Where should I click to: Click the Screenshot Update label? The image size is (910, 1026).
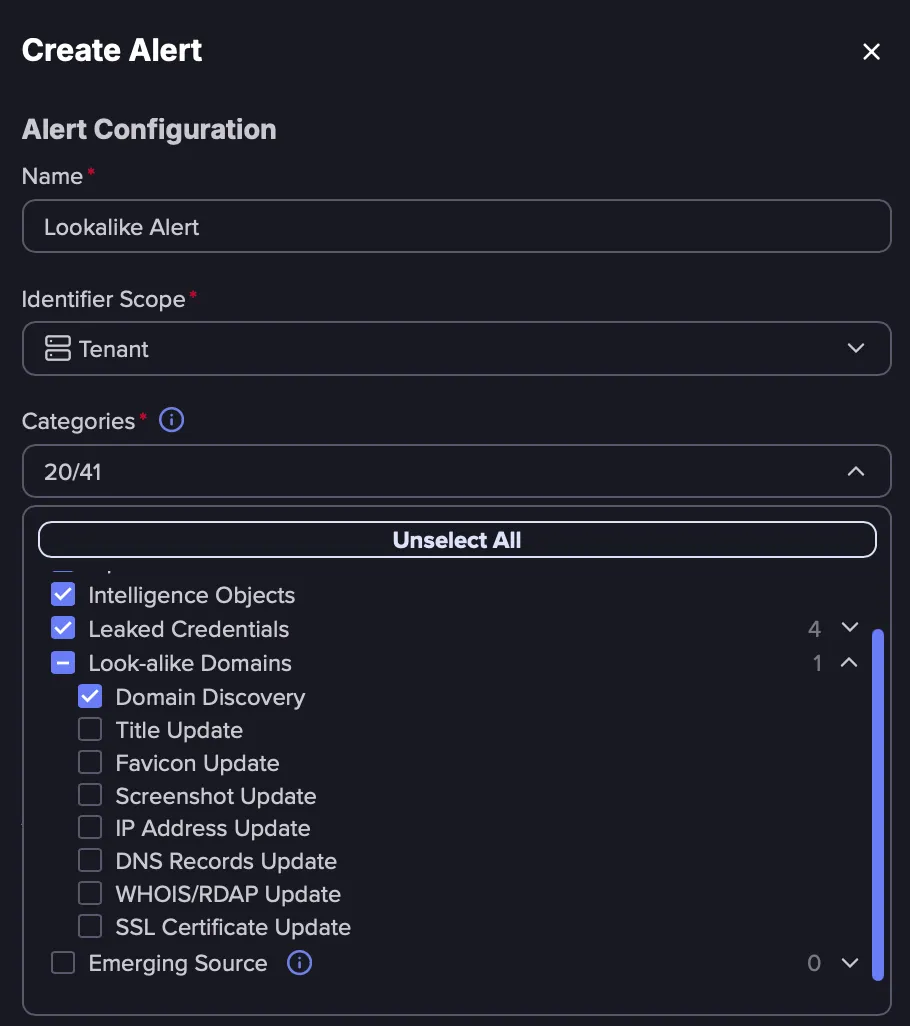pos(216,796)
